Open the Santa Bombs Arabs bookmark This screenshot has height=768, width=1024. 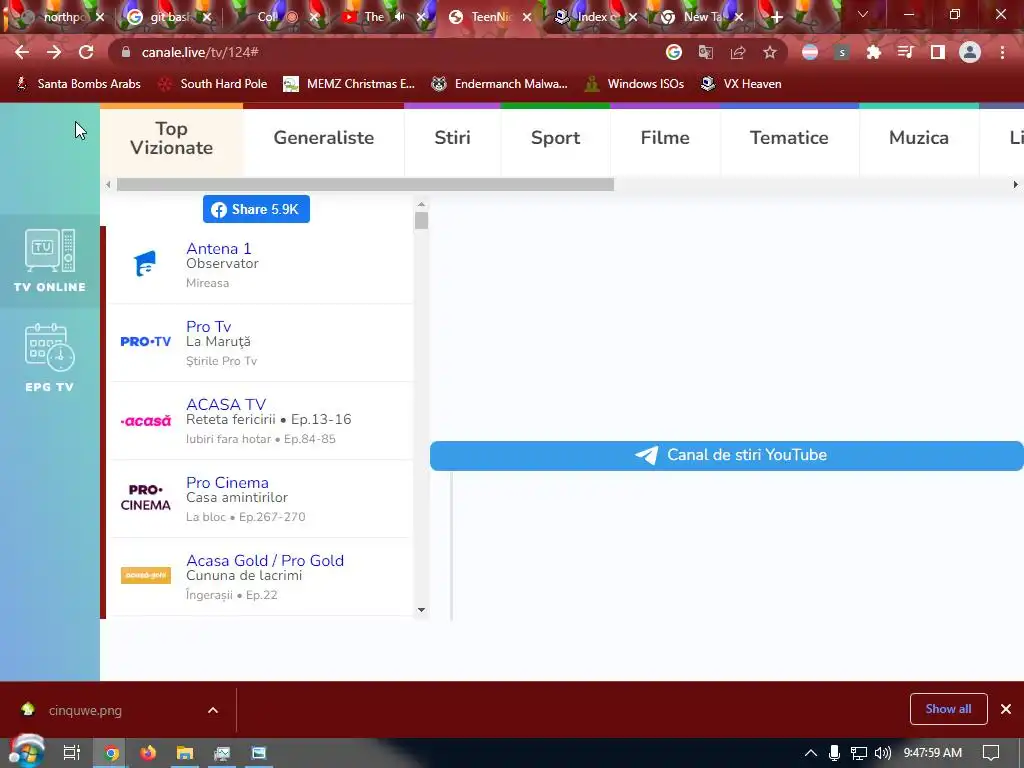tap(78, 84)
